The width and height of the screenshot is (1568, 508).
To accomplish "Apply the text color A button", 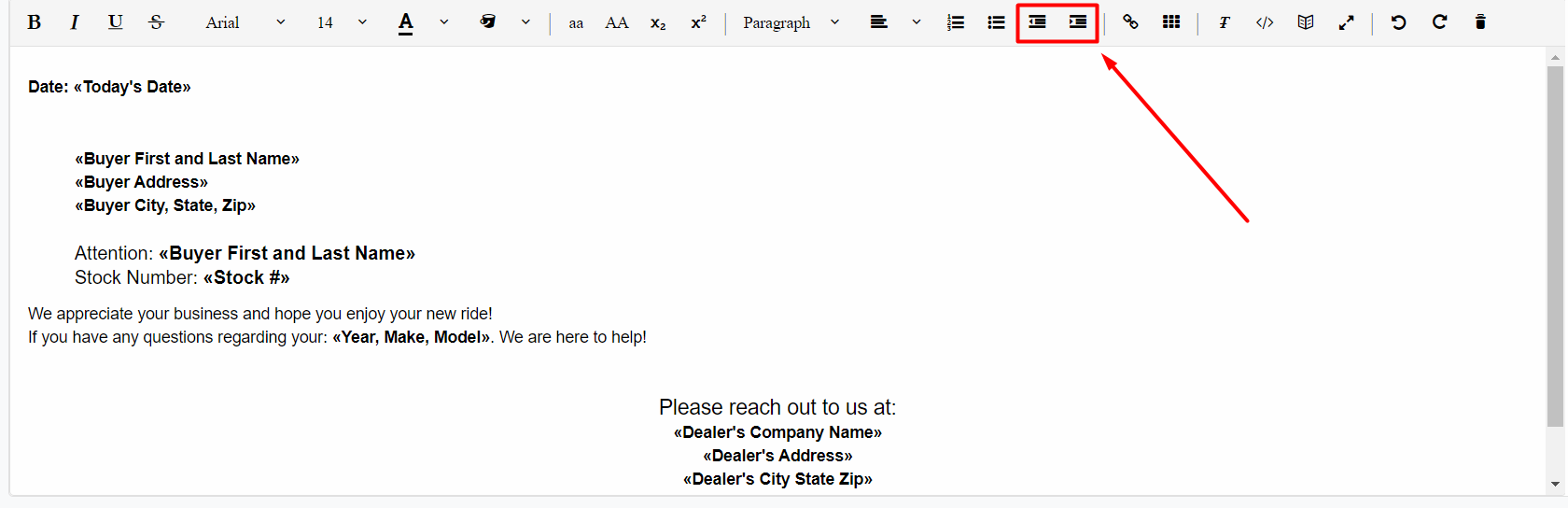I will (x=405, y=22).
